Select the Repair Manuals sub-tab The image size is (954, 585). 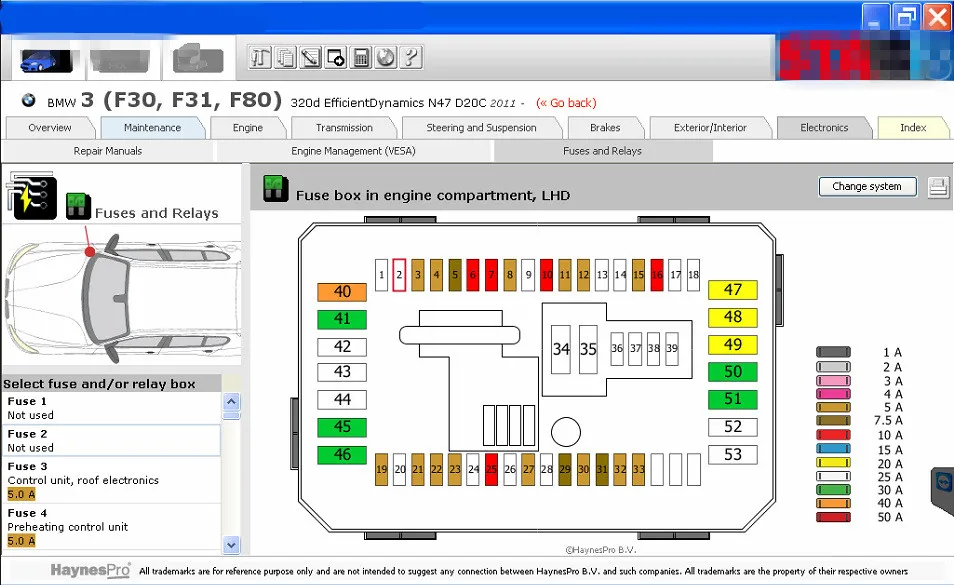[x=108, y=151]
